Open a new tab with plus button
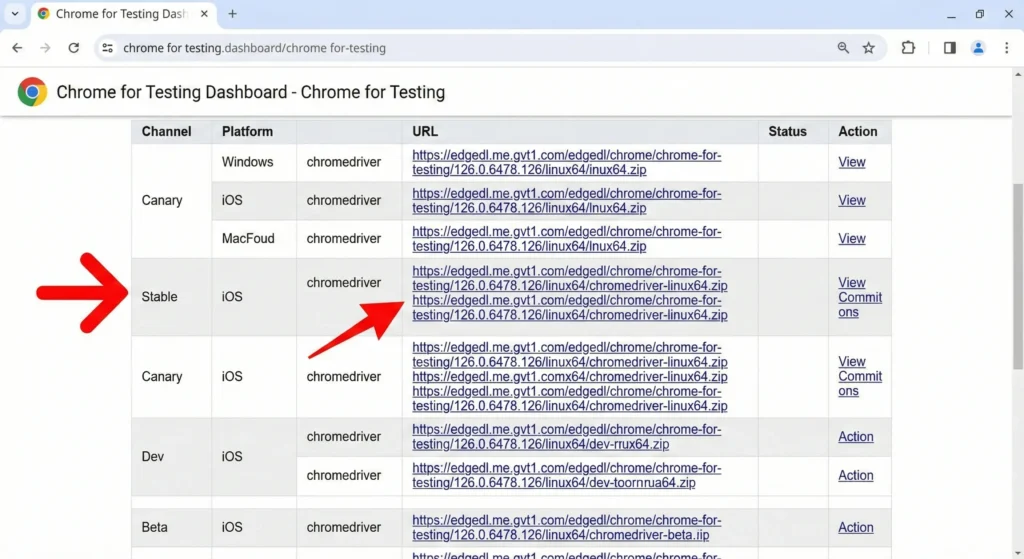 [232, 14]
